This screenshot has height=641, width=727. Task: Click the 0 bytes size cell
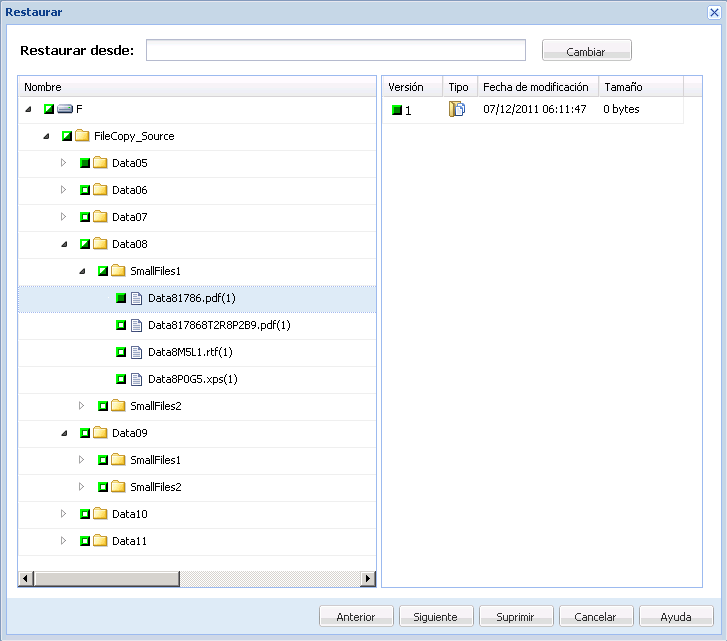point(621,109)
